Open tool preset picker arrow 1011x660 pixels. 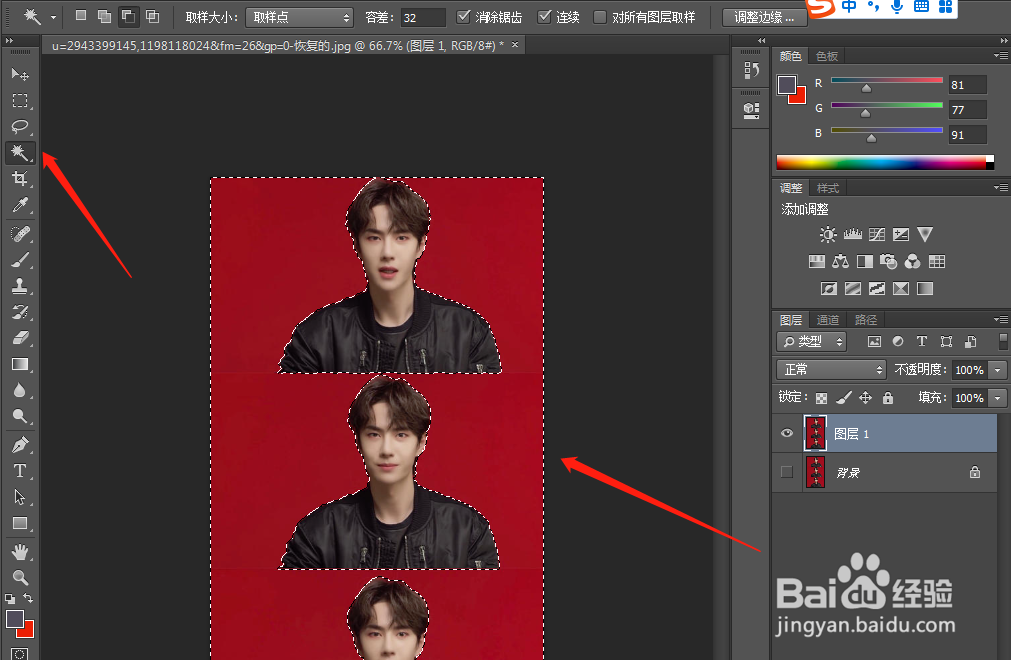[53, 17]
